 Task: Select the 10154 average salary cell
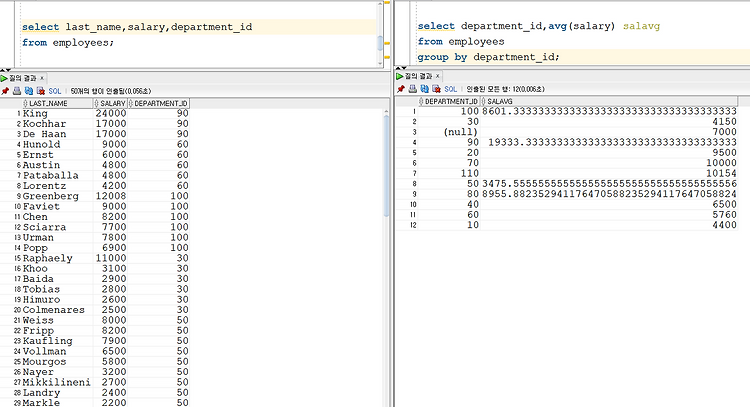[609, 174]
